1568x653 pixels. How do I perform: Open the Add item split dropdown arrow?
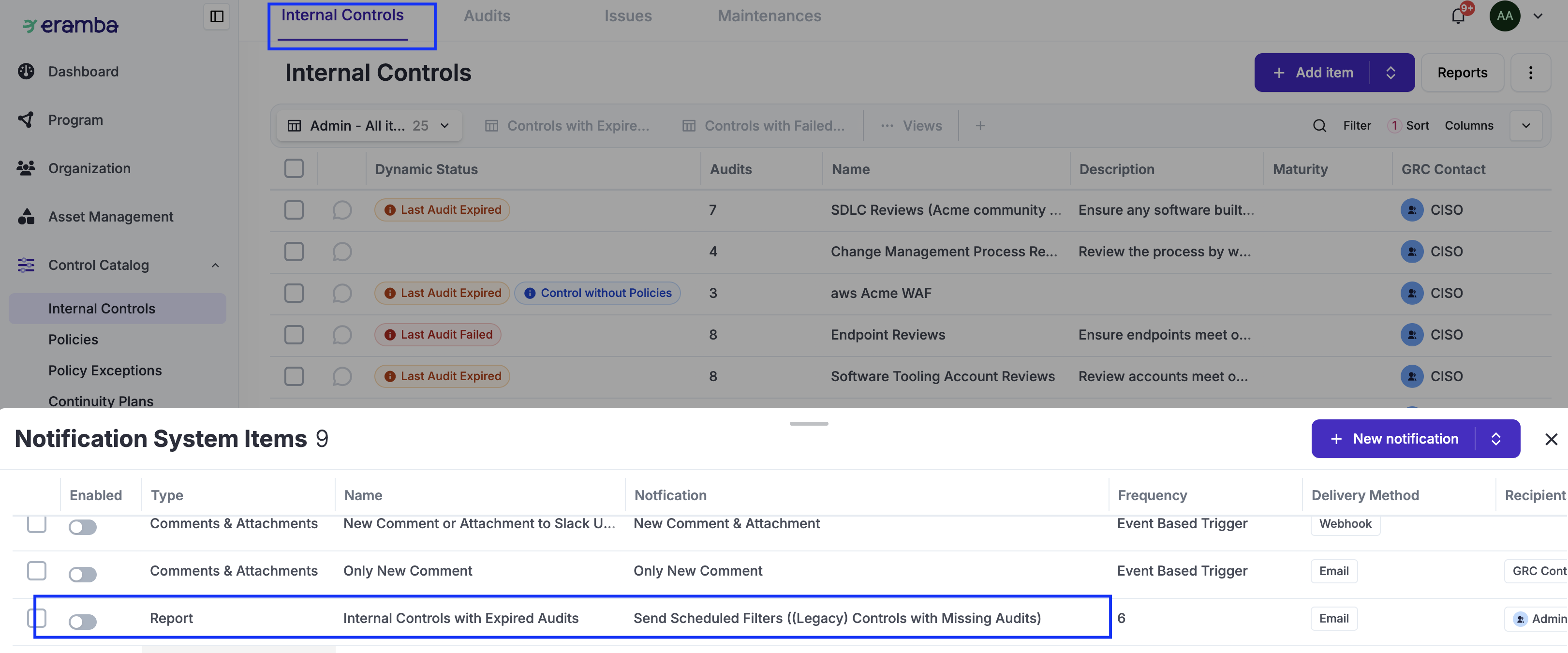(1391, 73)
